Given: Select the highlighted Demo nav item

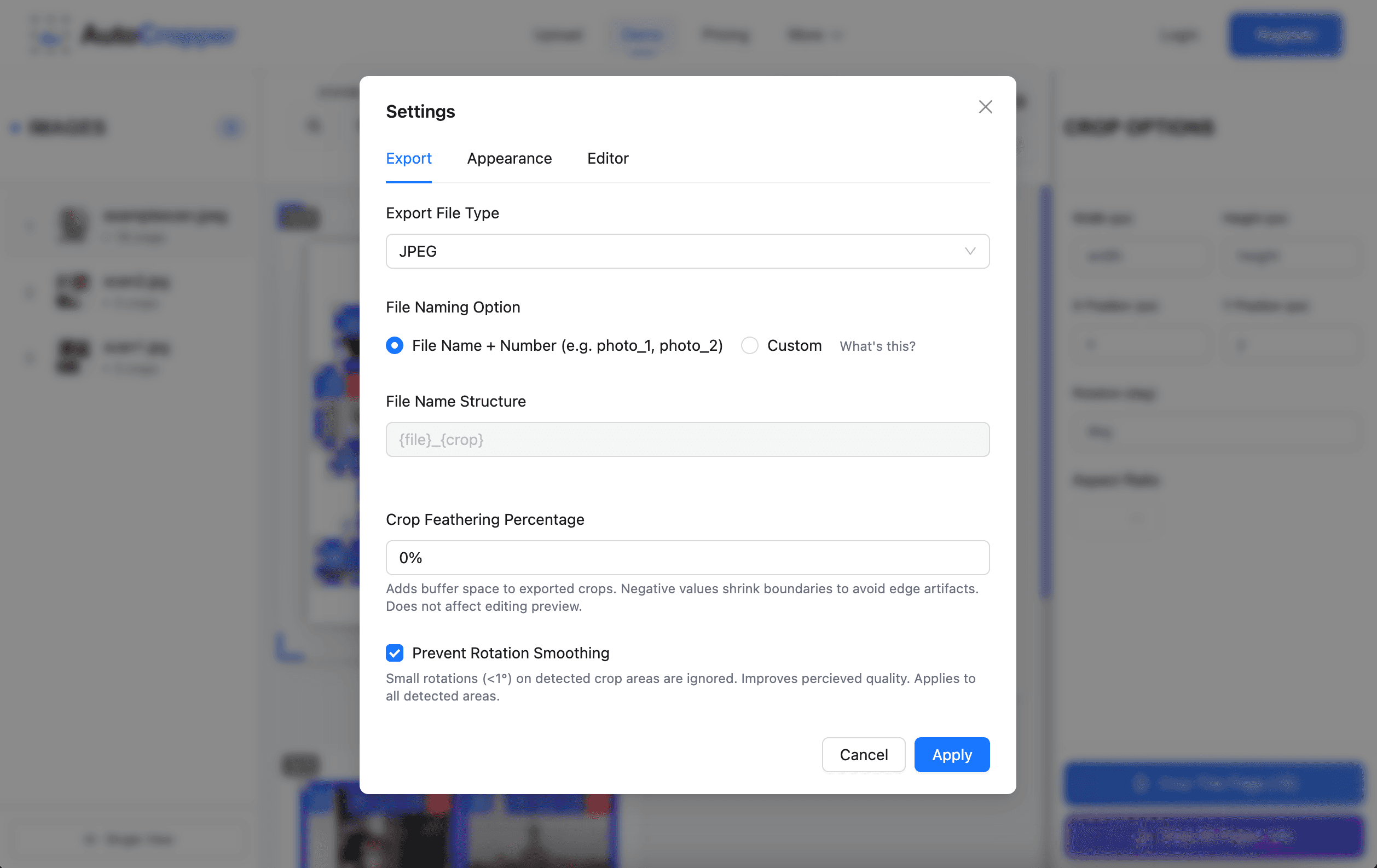Looking at the screenshot, I should (643, 35).
